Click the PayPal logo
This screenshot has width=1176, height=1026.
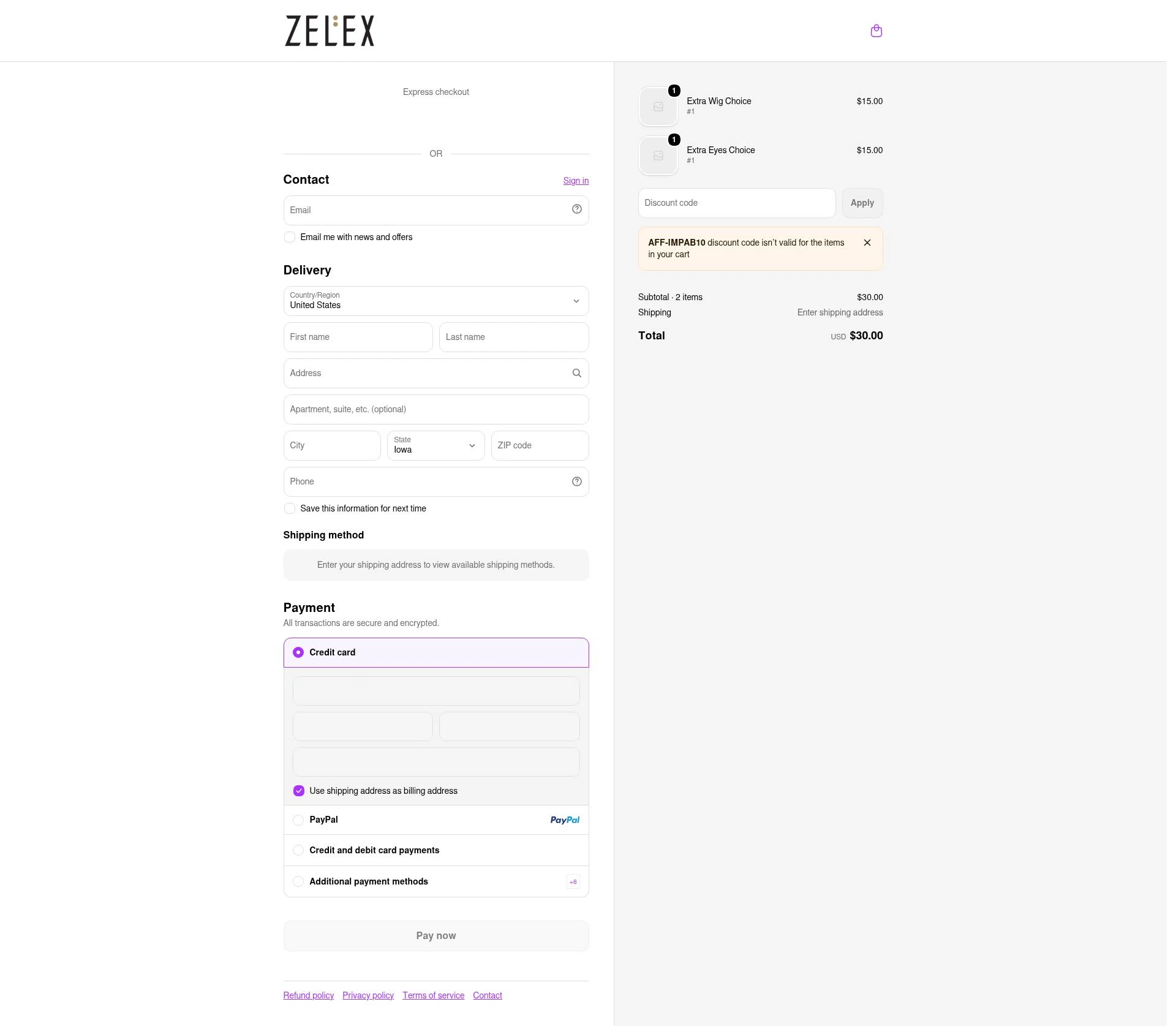[564, 820]
